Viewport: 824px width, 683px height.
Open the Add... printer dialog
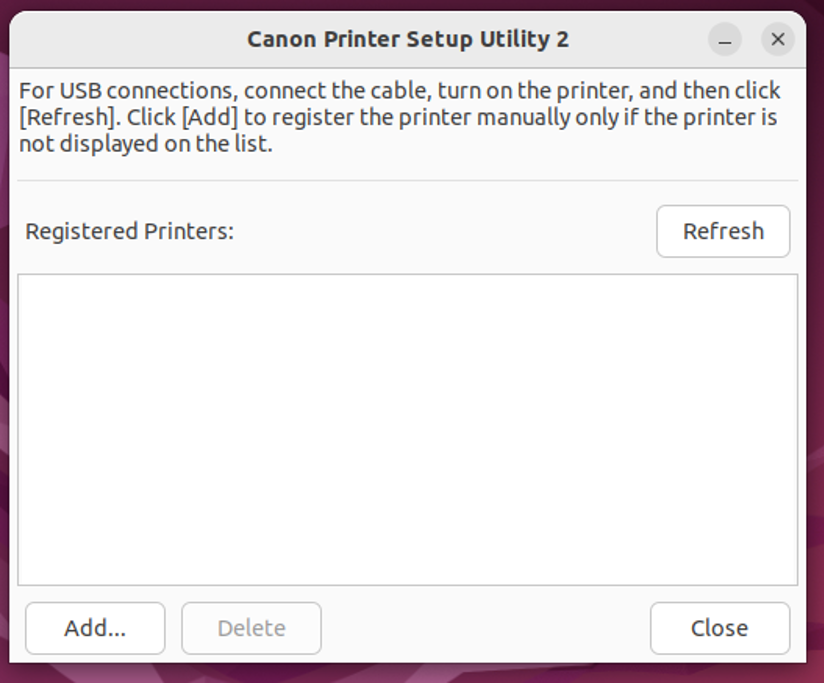pos(95,628)
